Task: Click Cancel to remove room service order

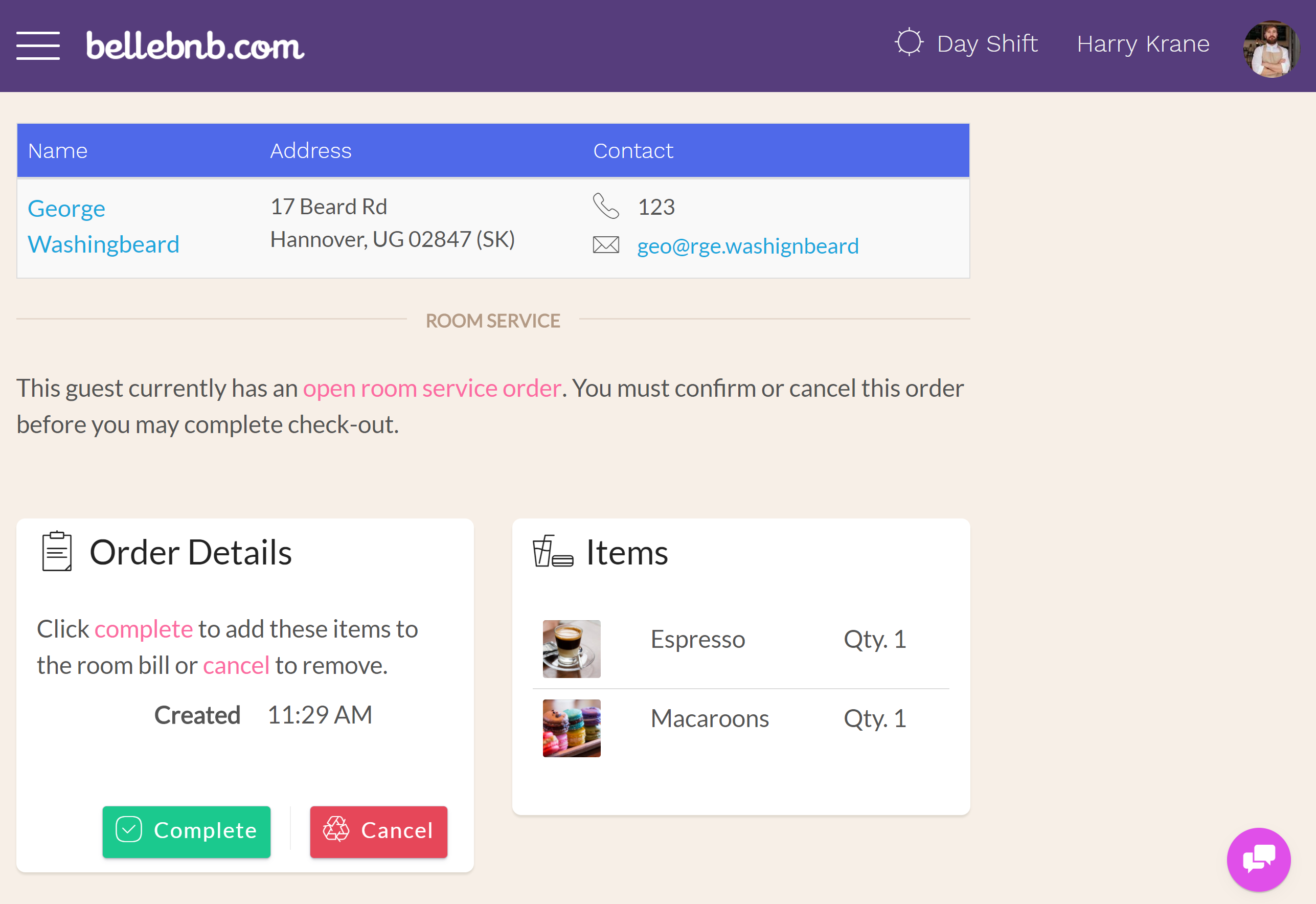Action: click(x=378, y=830)
